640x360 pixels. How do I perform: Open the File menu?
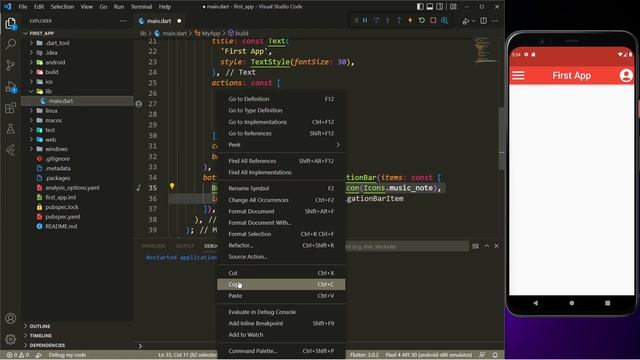23,7
